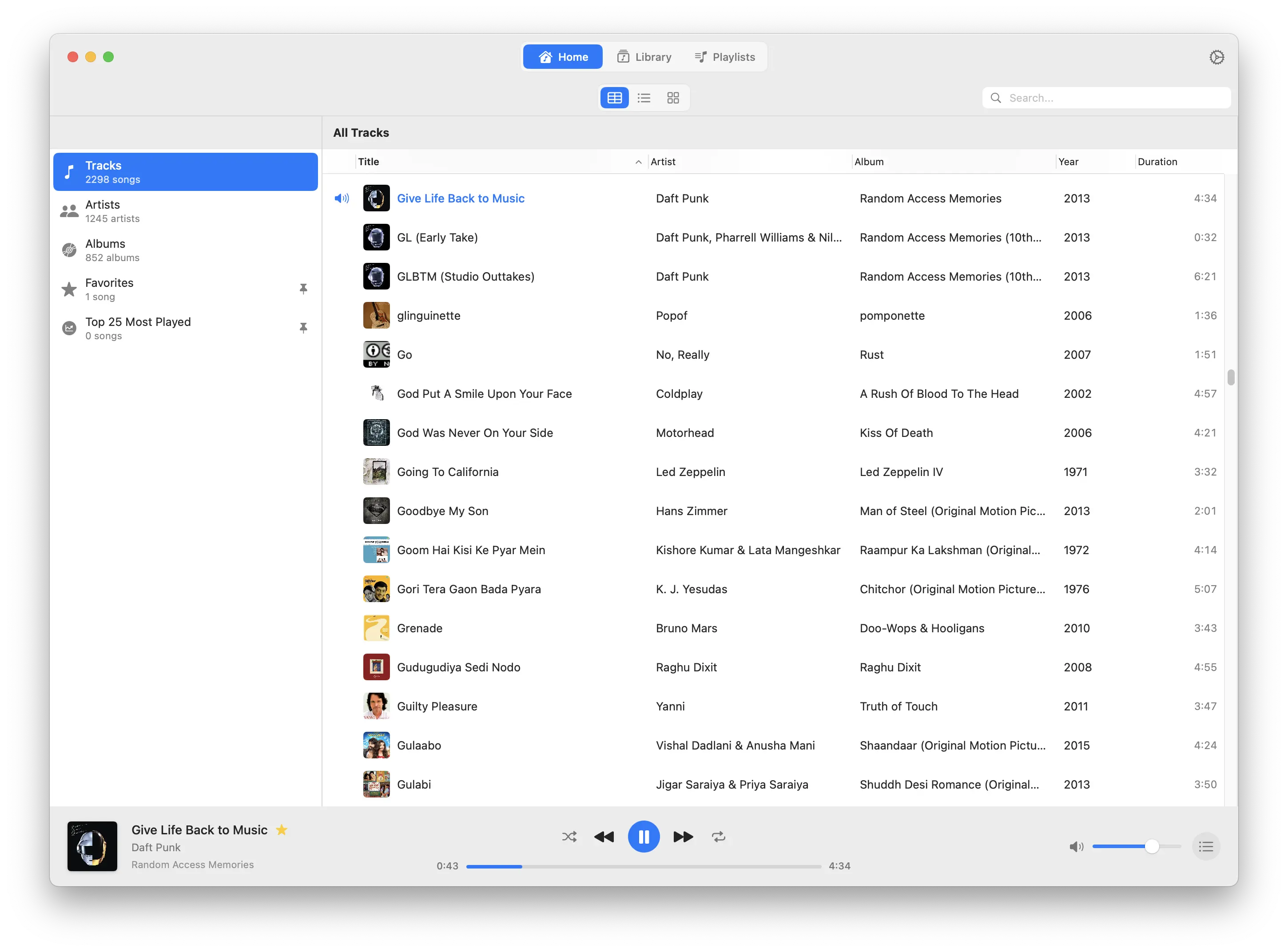The height and width of the screenshot is (952, 1288).
Task: Click GLBTM (Studio Outtakes) album art
Action: [376, 277]
